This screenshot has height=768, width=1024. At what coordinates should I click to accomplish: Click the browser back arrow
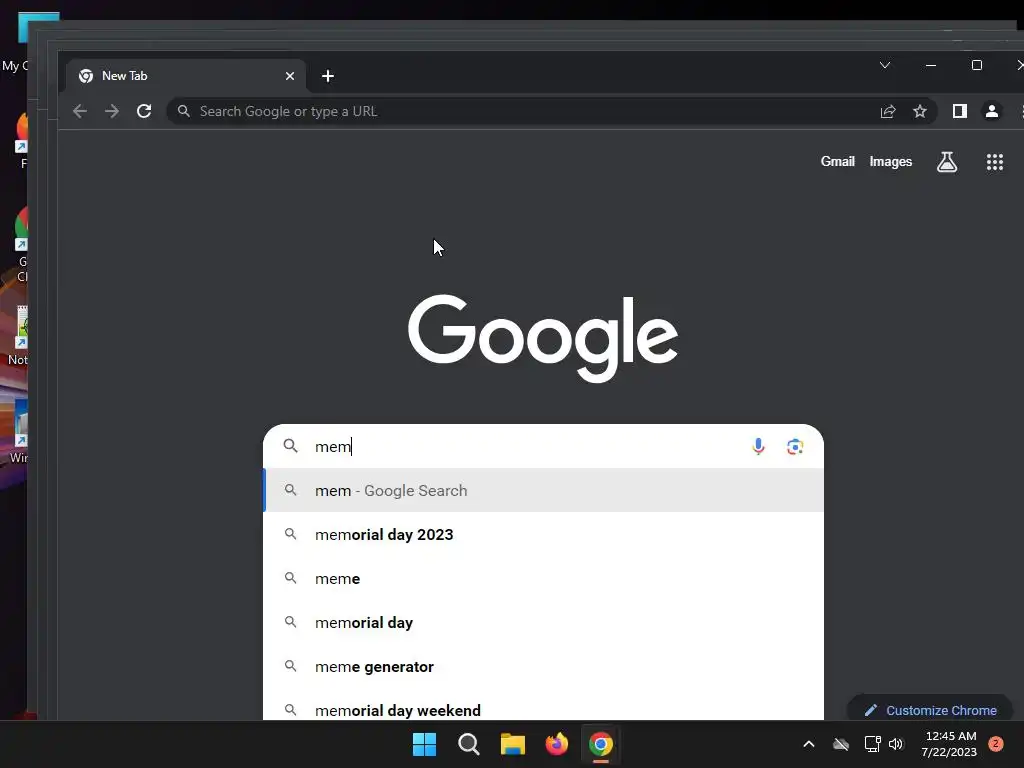point(80,111)
